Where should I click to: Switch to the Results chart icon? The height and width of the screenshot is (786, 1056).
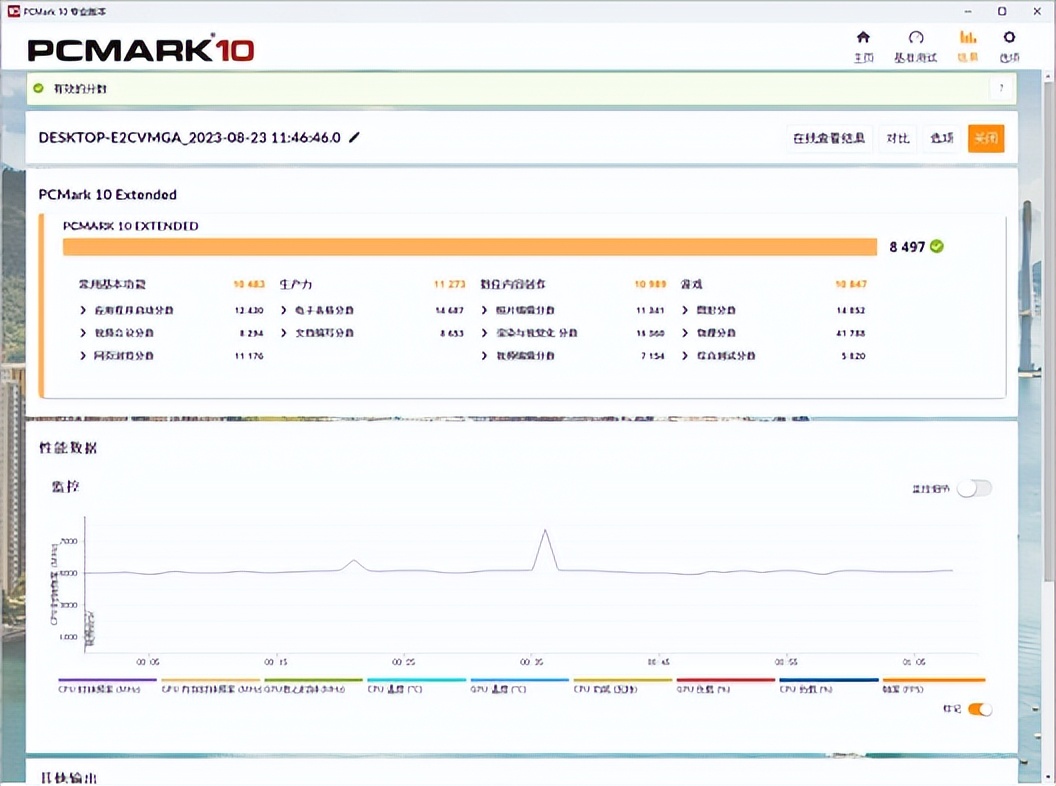pos(967,39)
